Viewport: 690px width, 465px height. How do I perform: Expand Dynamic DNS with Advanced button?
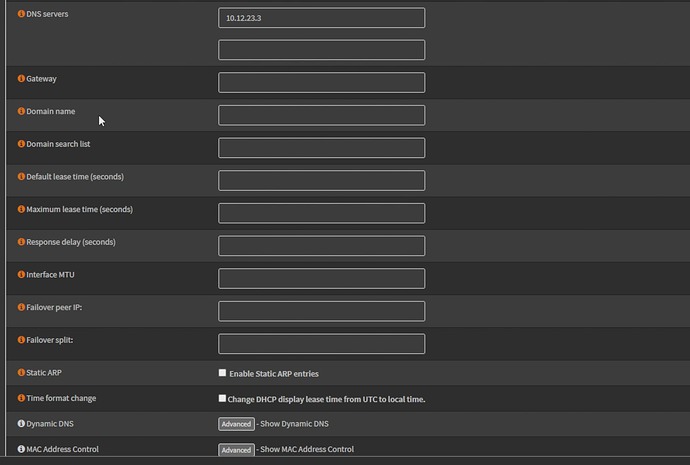coord(236,424)
